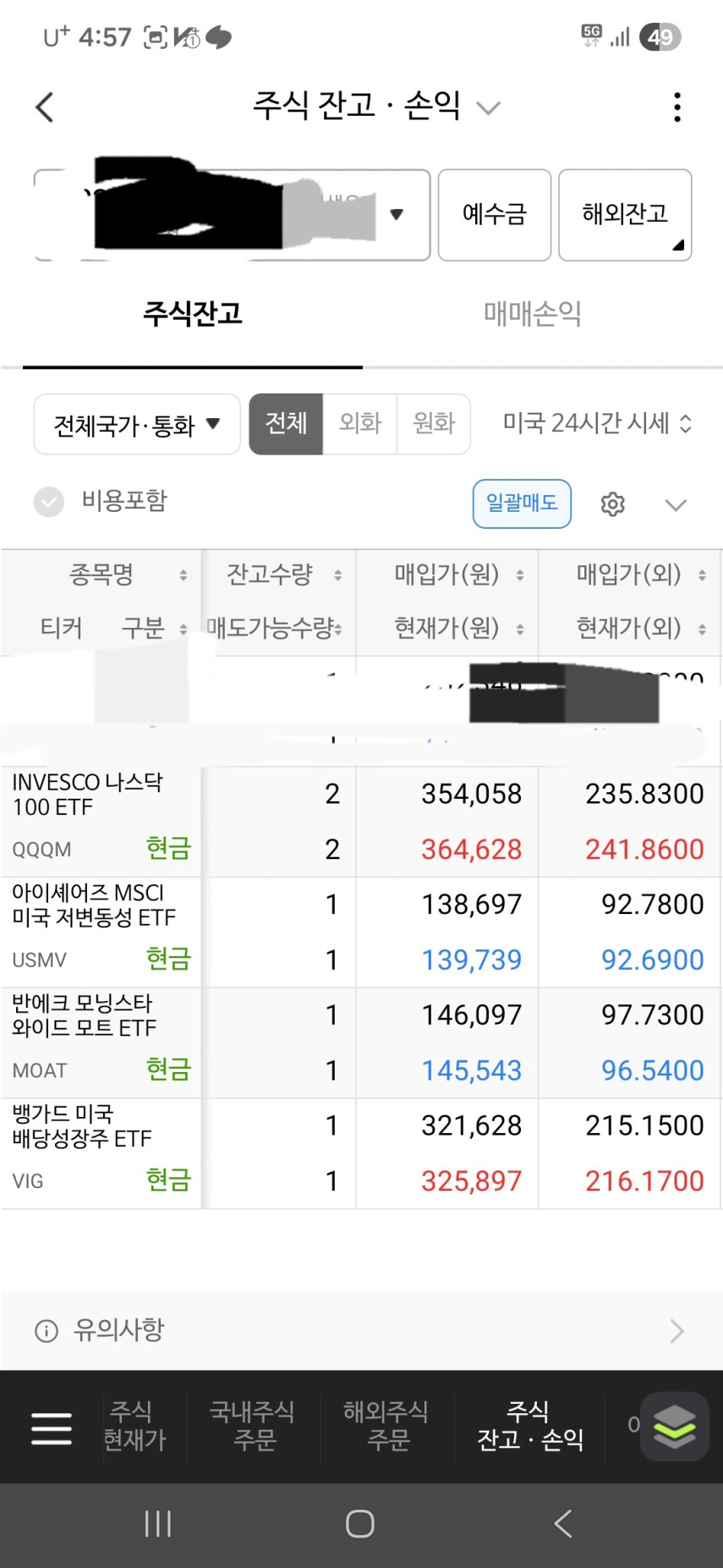Select the 원화 currency filter

[x=434, y=423]
